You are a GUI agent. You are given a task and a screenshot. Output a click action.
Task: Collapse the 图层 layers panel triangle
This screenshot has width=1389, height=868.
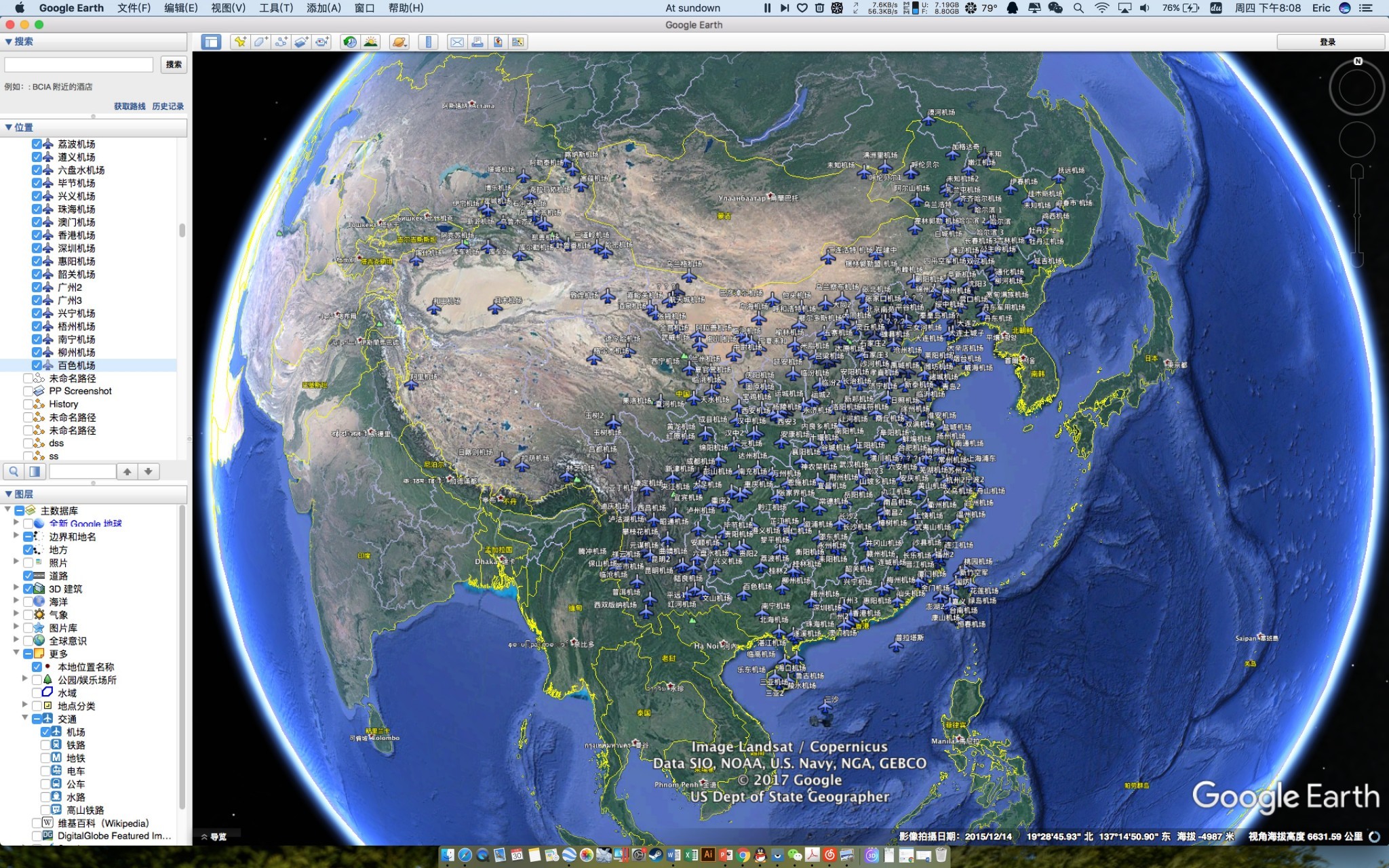[8, 494]
